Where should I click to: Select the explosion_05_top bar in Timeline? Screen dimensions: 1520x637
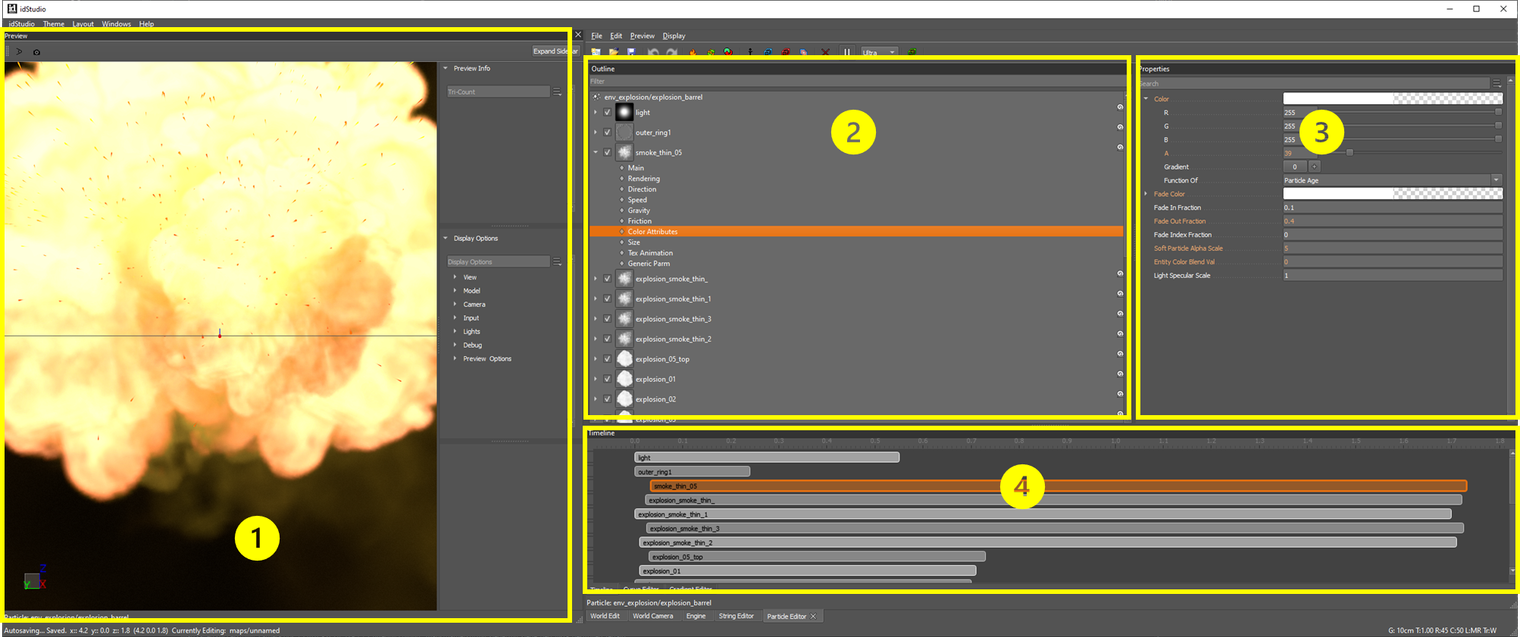point(817,556)
